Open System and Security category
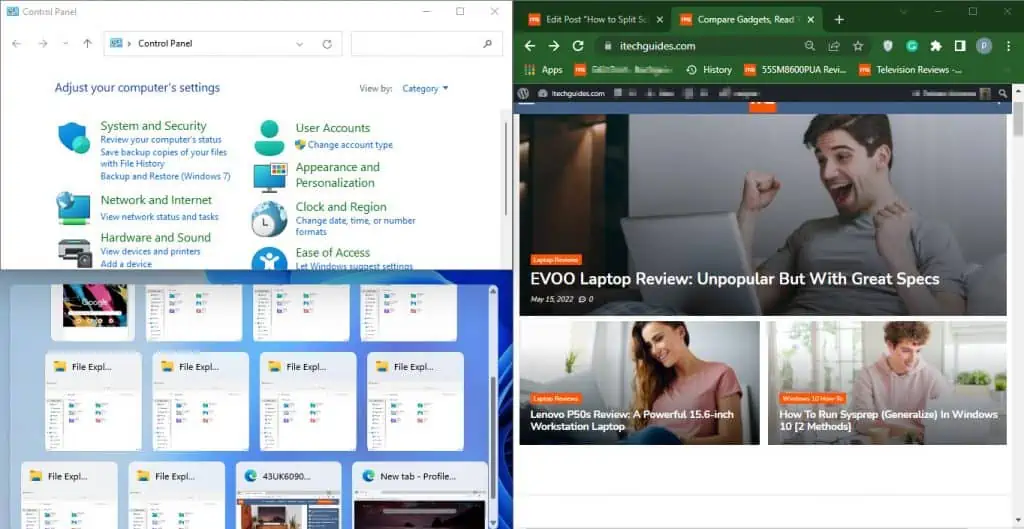The height and width of the screenshot is (529, 1024). click(x=153, y=126)
